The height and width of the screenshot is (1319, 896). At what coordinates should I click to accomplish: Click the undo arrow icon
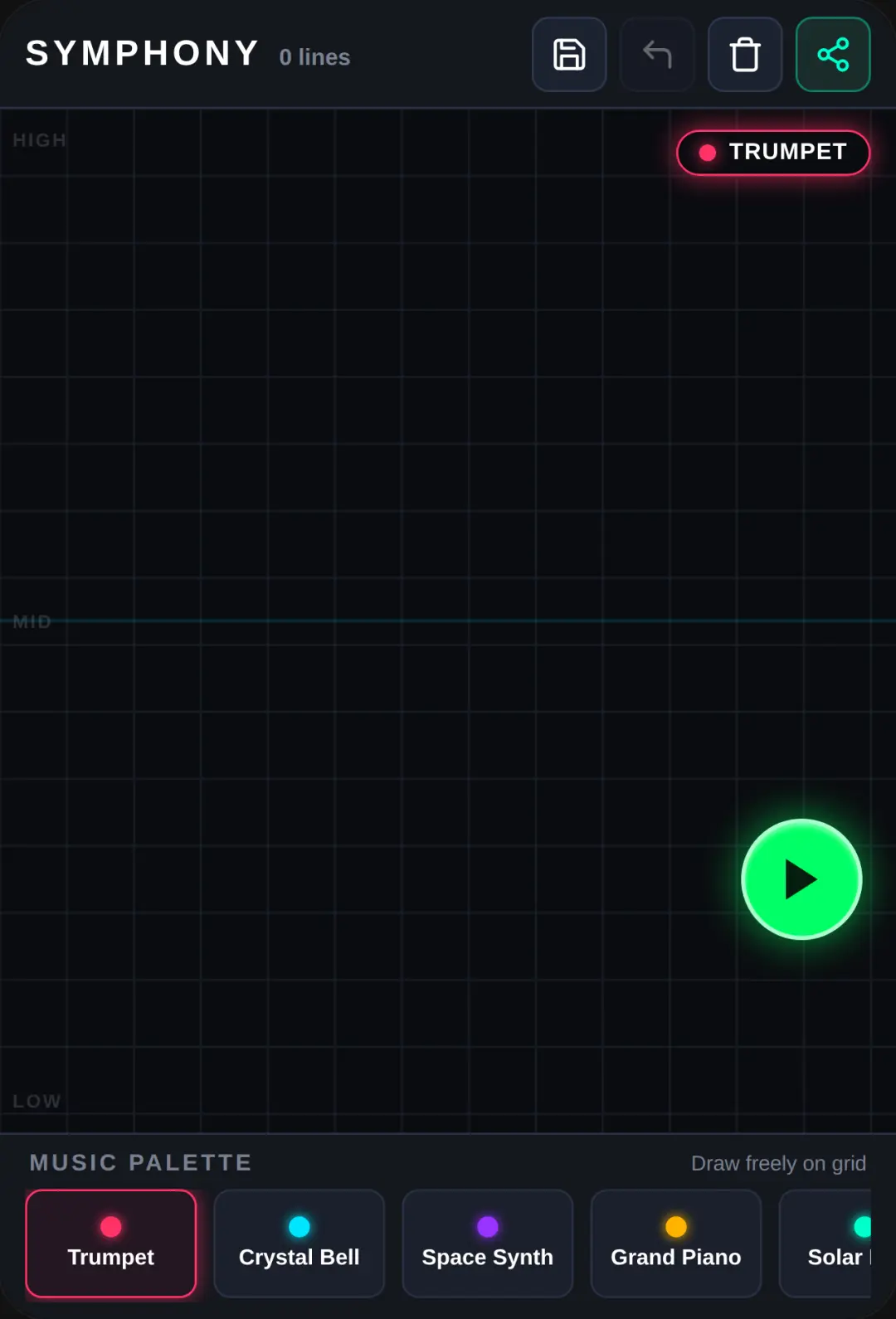[x=657, y=55]
